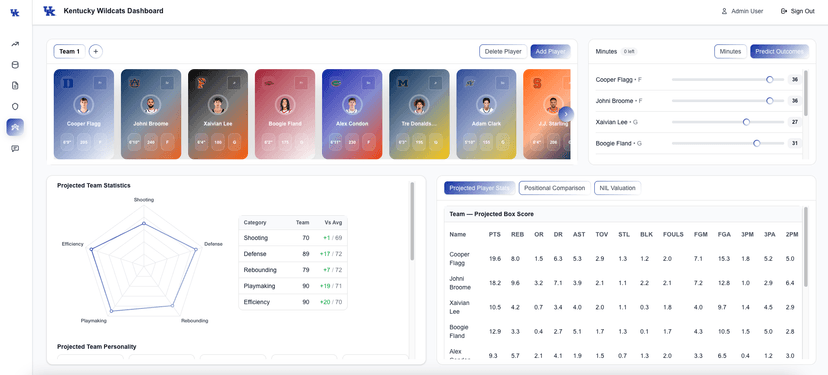The width and height of the screenshot is (828, 375).
Task: Click the Duke logo on Cooper Flagg's card
Action: coord(68,83)
